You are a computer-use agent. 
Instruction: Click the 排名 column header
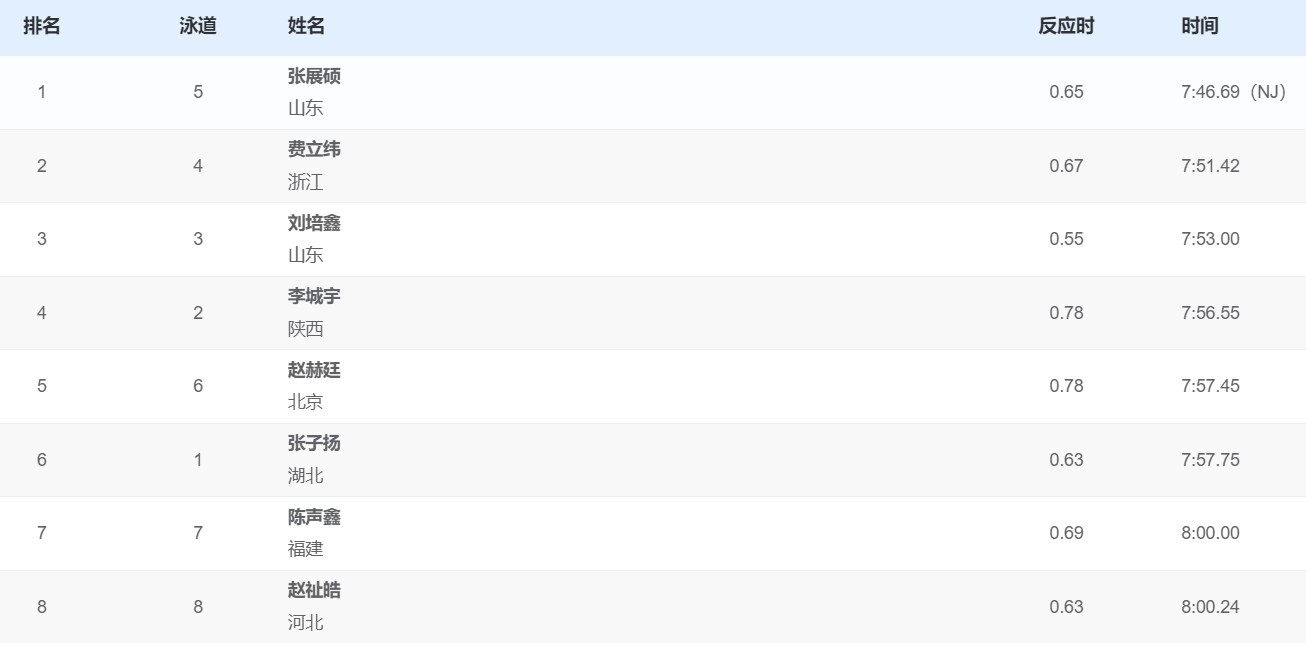[42, 26]
